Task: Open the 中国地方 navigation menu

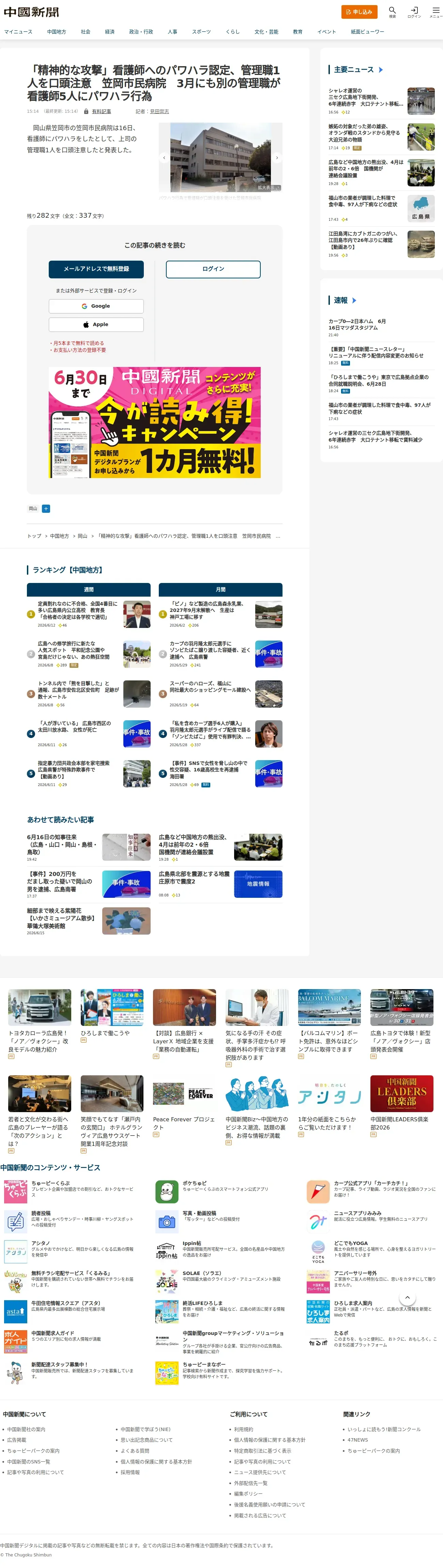Action: [x=57, y=32]
